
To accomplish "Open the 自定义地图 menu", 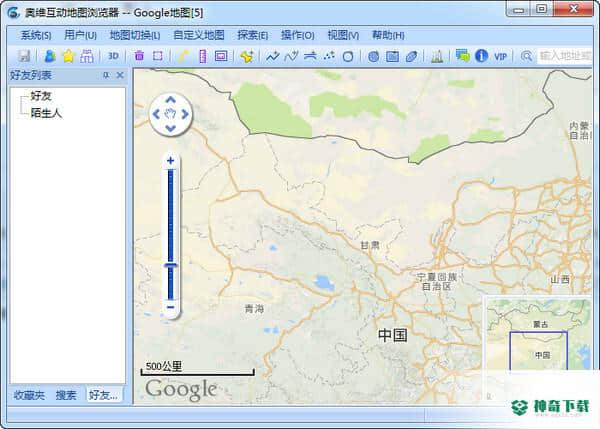I will point(199,35).
